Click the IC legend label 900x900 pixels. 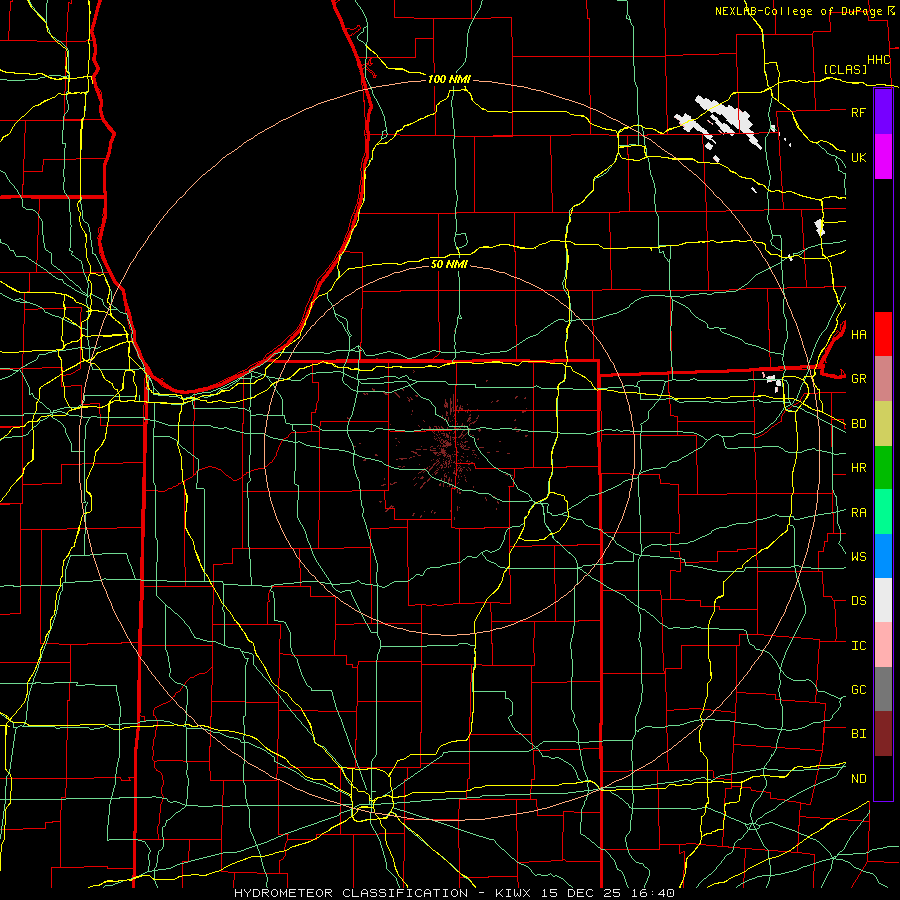pos(858,646)
